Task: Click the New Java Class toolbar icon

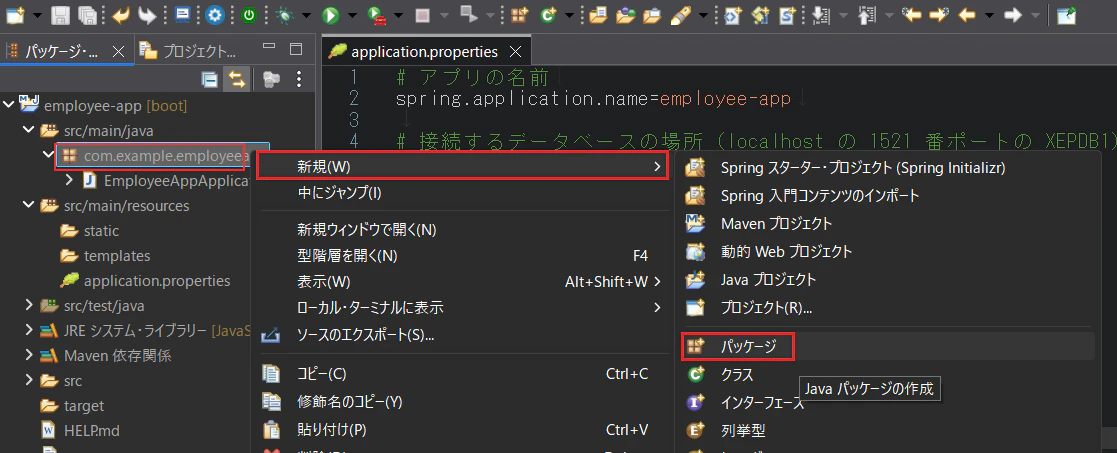Action: point(549,15)
